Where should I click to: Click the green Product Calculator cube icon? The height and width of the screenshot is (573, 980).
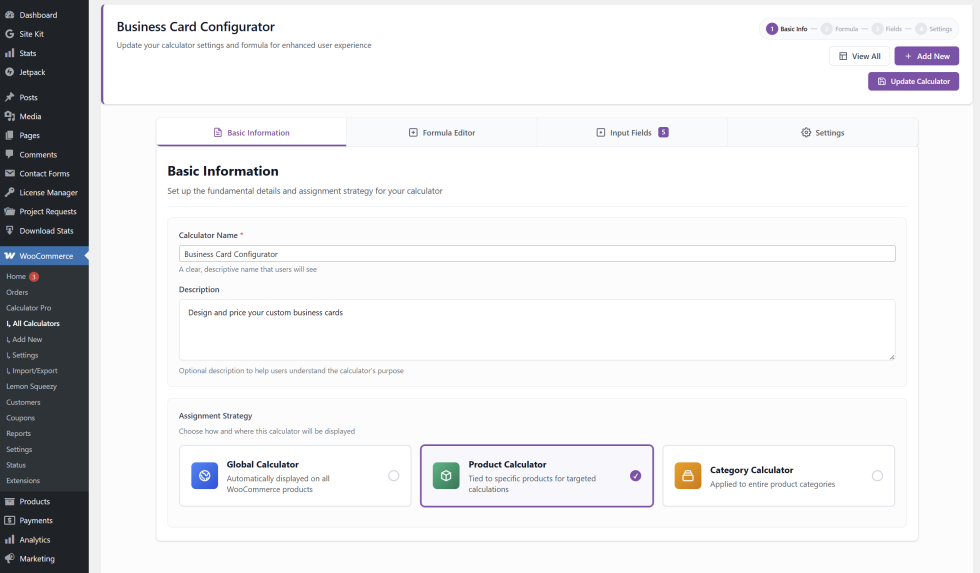click(x=446, y=476)
